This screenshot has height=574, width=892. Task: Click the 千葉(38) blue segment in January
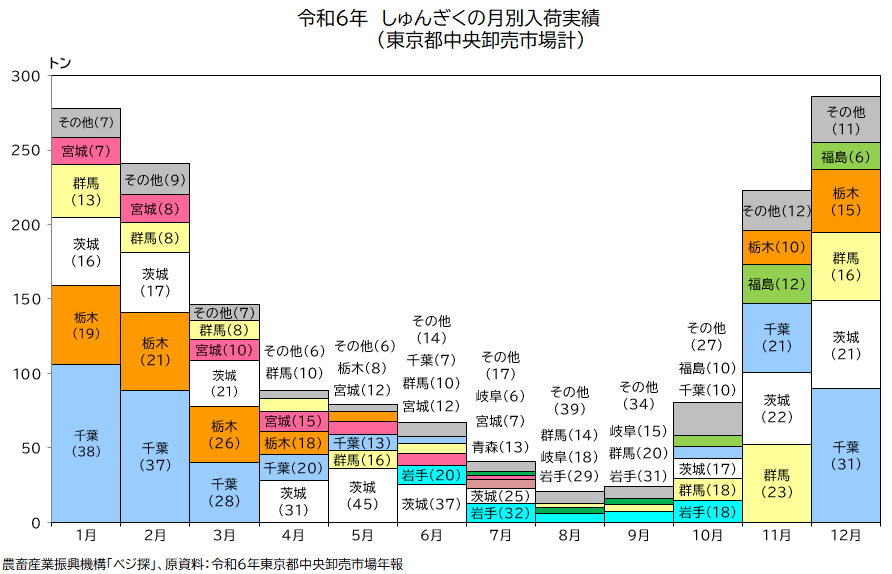(x=86, y=443)
